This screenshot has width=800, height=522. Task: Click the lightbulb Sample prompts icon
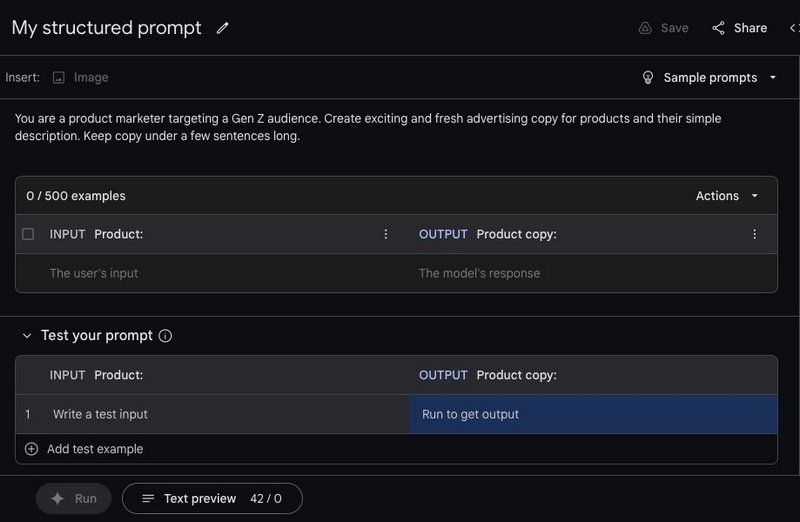point(647,77)
